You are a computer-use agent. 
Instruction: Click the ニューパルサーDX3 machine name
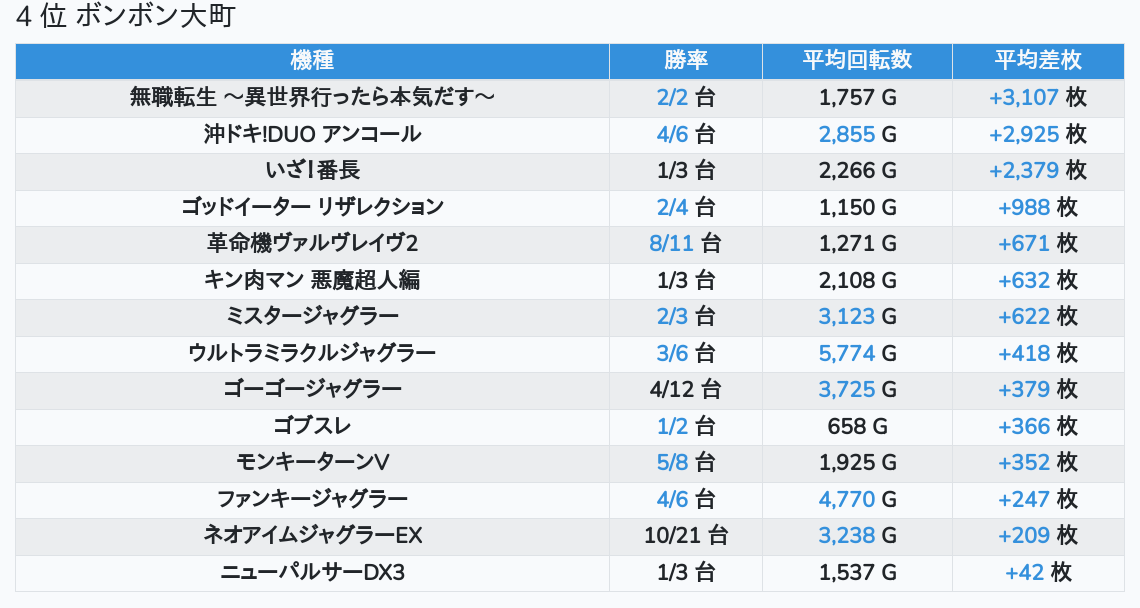[x=312, y=572]
